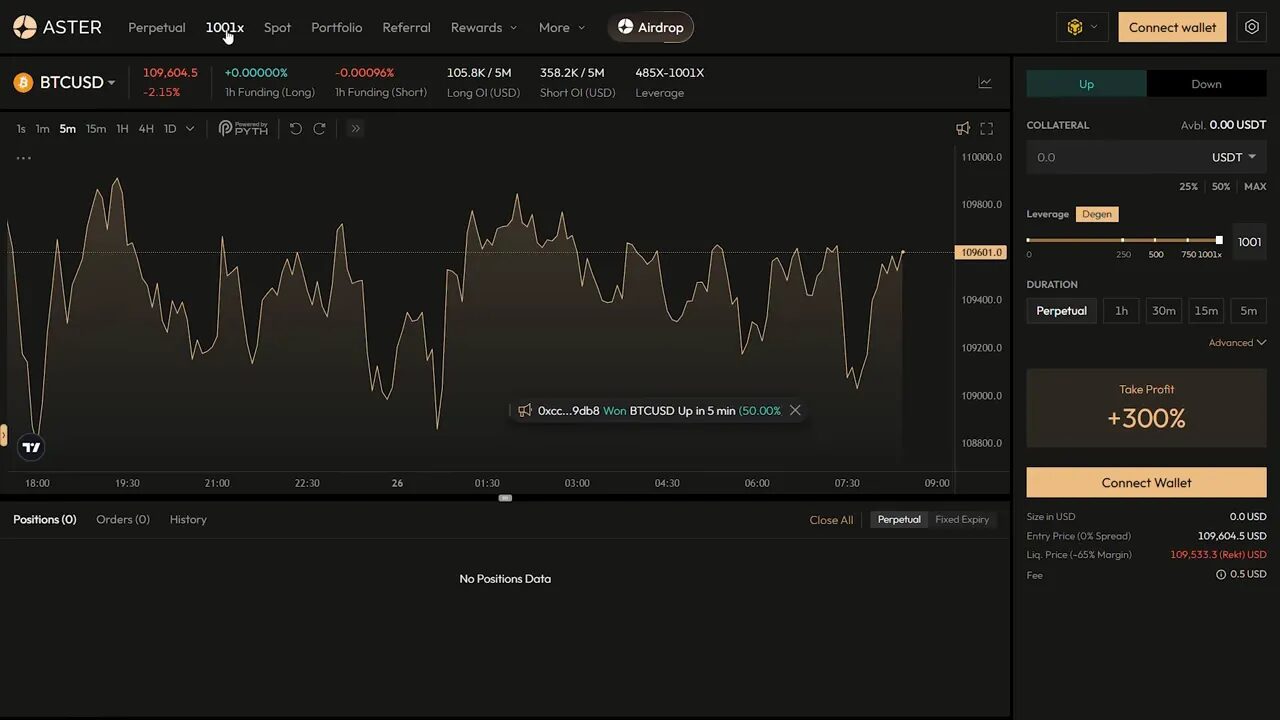
Task: Dismiss the BTCUSD win notification with its X
Action: tap(795, 410)
